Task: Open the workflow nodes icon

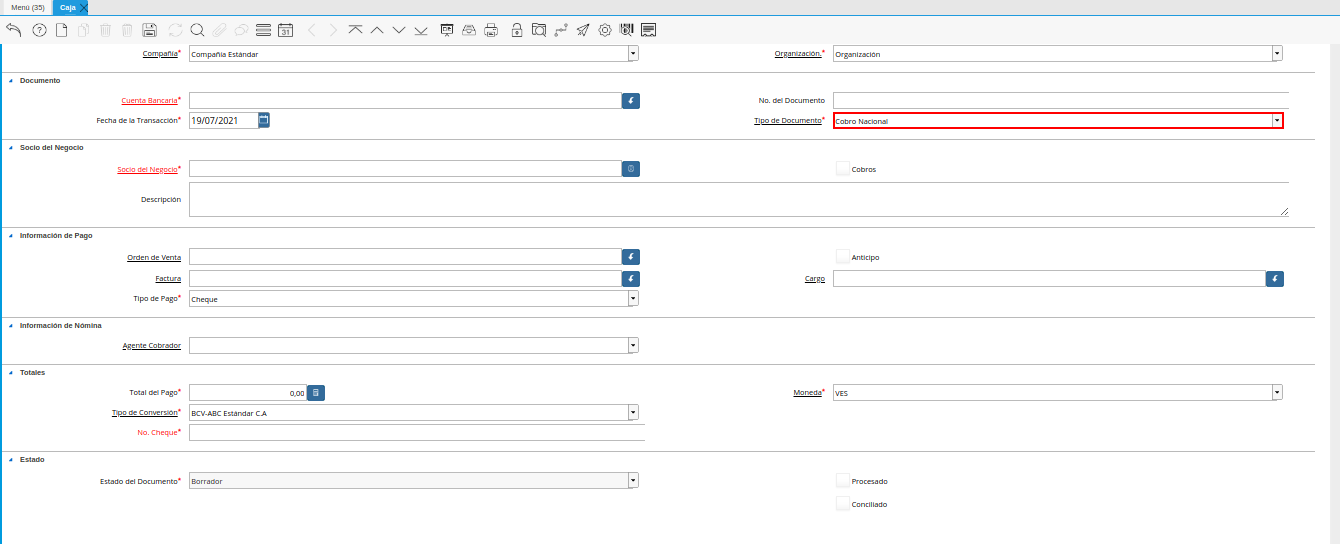Action: pos(561,30)
